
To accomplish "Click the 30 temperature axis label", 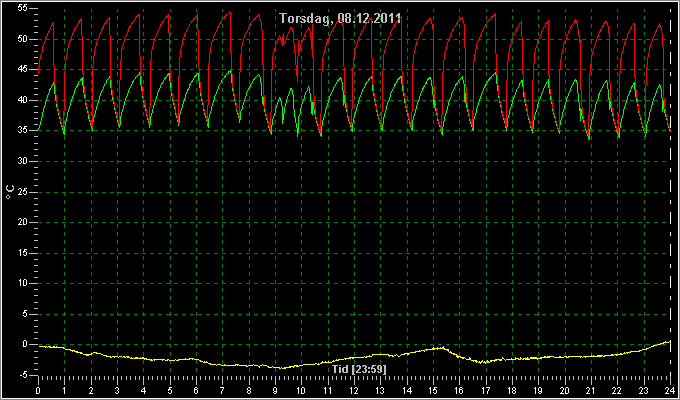I will point(23,161).
